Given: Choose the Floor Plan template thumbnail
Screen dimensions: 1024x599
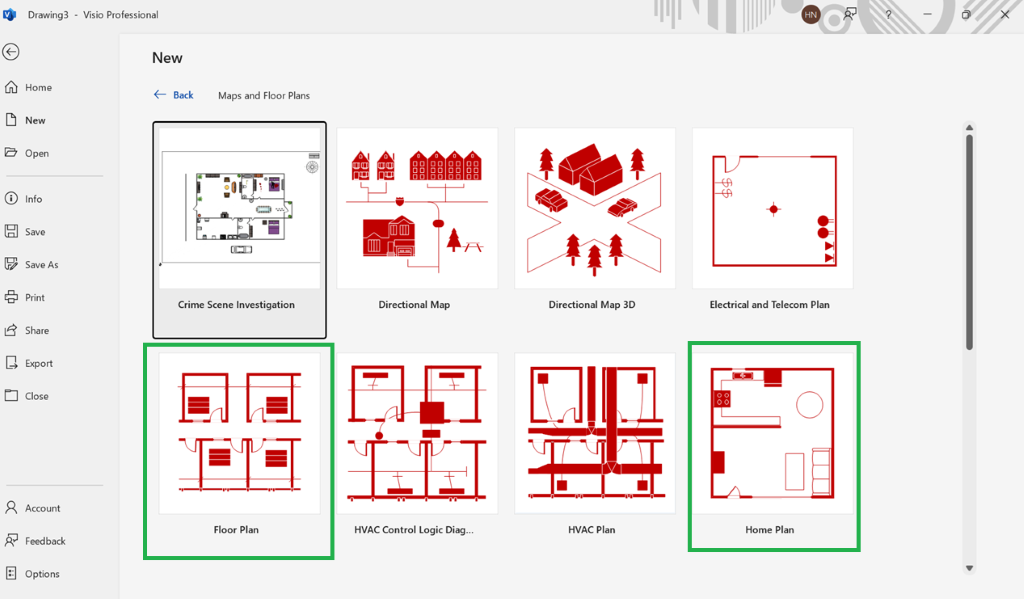Looking at the screenshot, I should point(240,433).
